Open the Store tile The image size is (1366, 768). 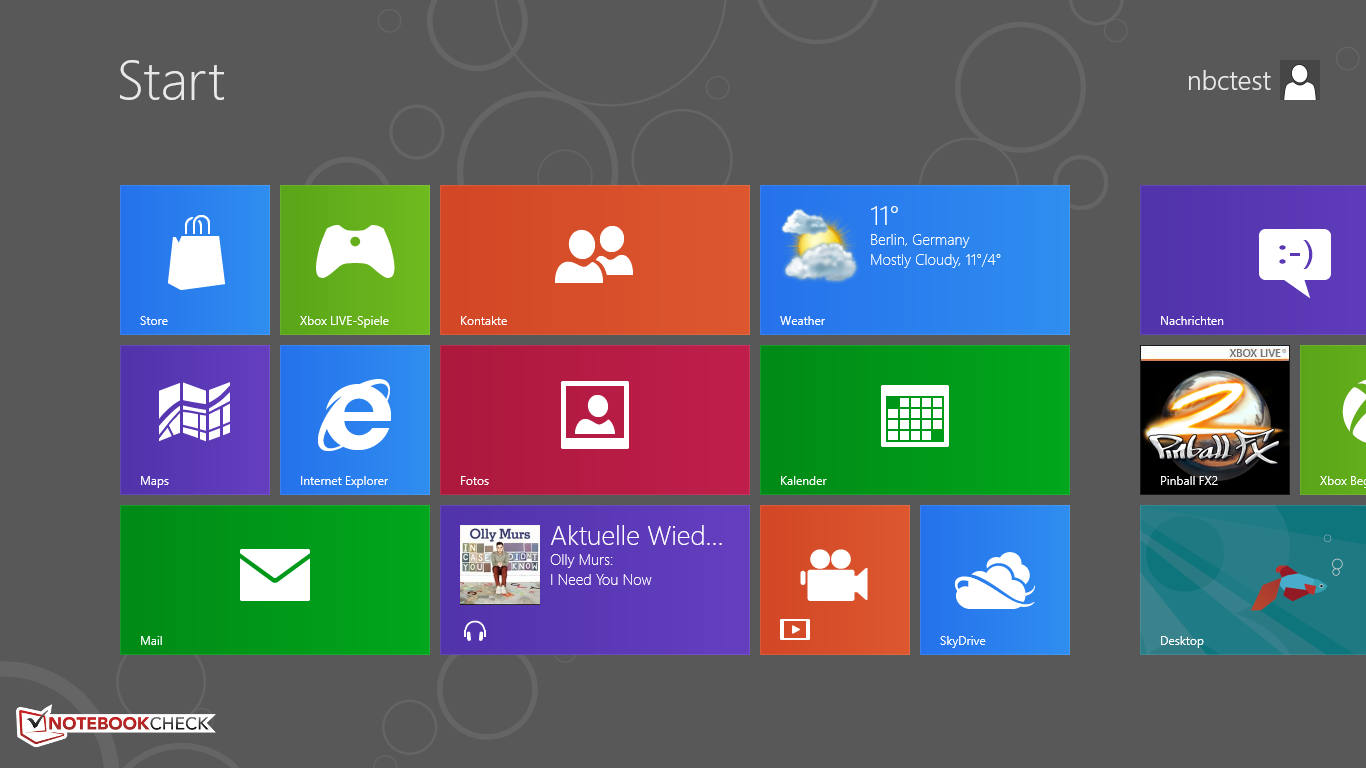coord(195,260)
